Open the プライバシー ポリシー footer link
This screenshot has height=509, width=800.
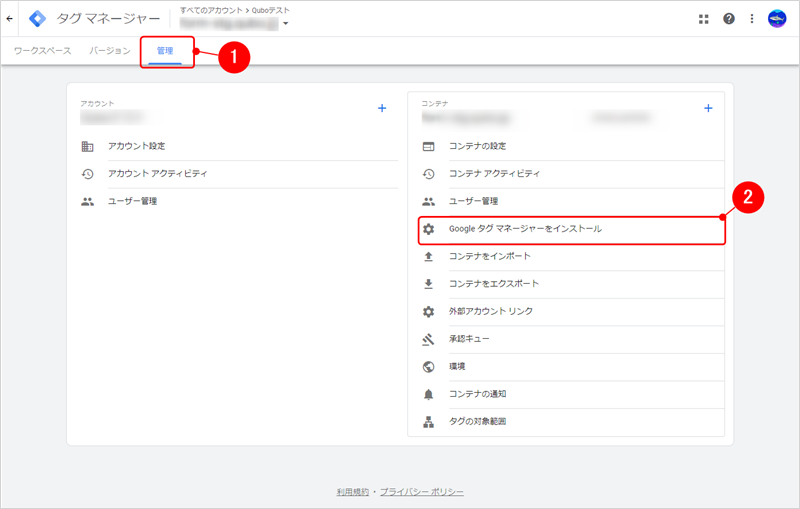421,492
